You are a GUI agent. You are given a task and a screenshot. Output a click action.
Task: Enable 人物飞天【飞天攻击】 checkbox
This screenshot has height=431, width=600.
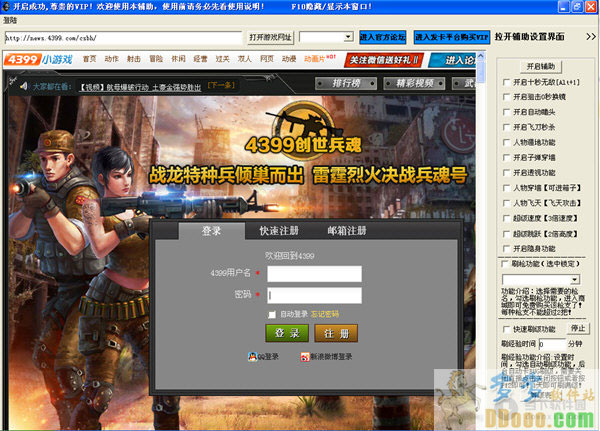[506, 203]
